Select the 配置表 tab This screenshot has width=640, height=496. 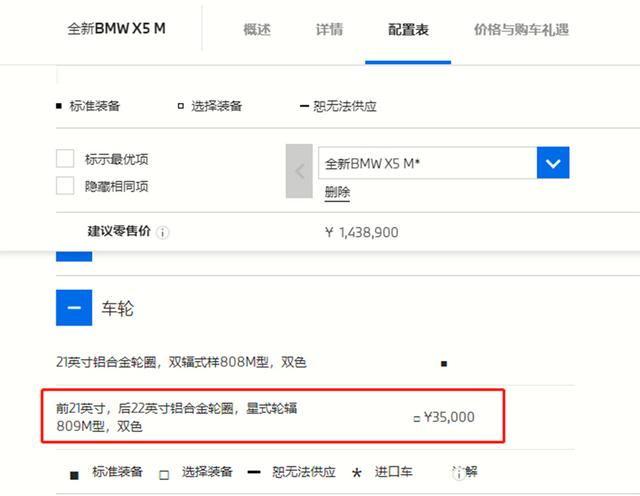408,29
